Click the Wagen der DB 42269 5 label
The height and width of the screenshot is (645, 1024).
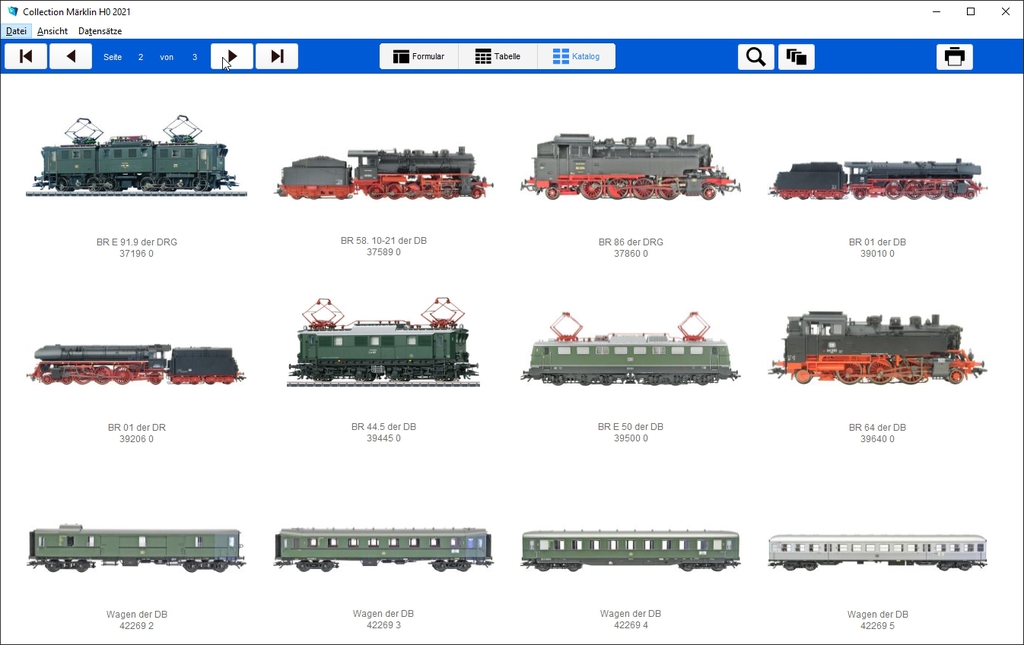(877, 620)
